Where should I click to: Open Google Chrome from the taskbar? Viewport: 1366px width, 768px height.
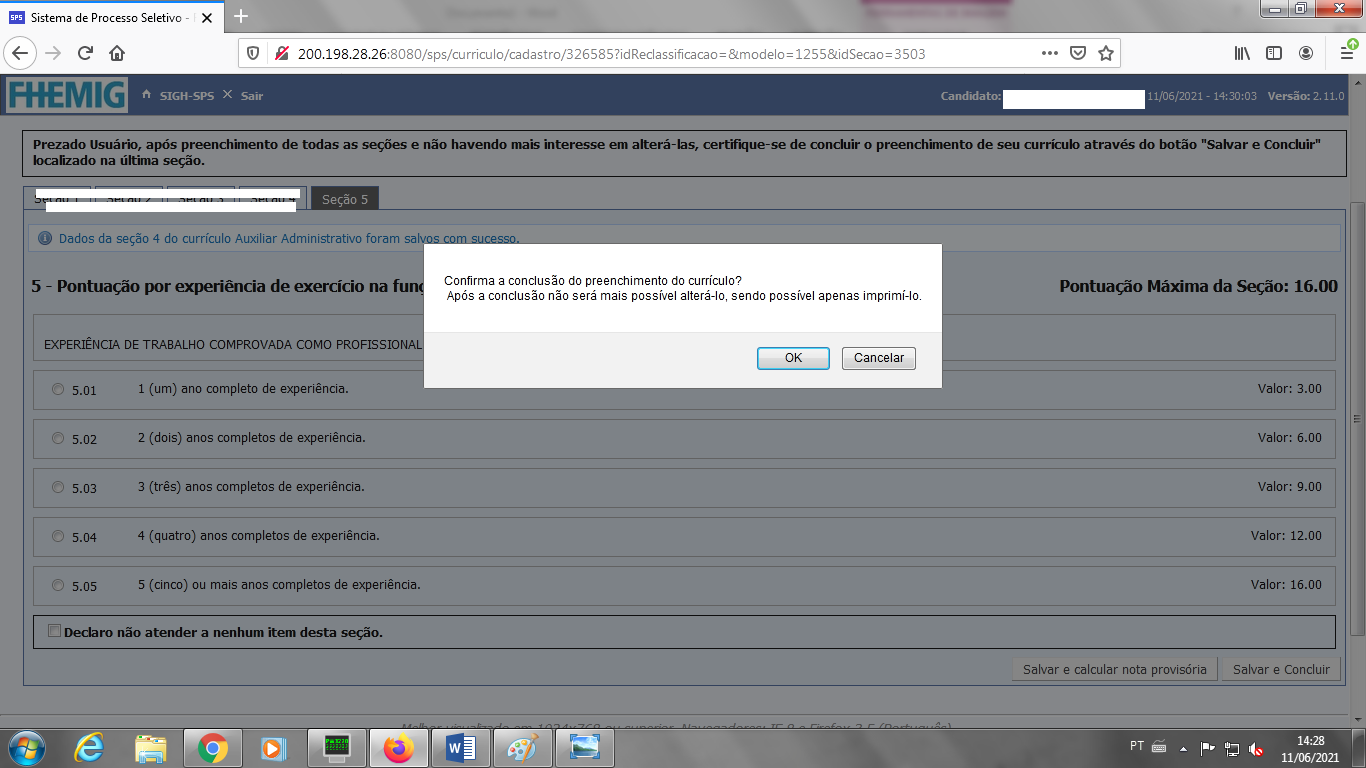coord(212,748)
